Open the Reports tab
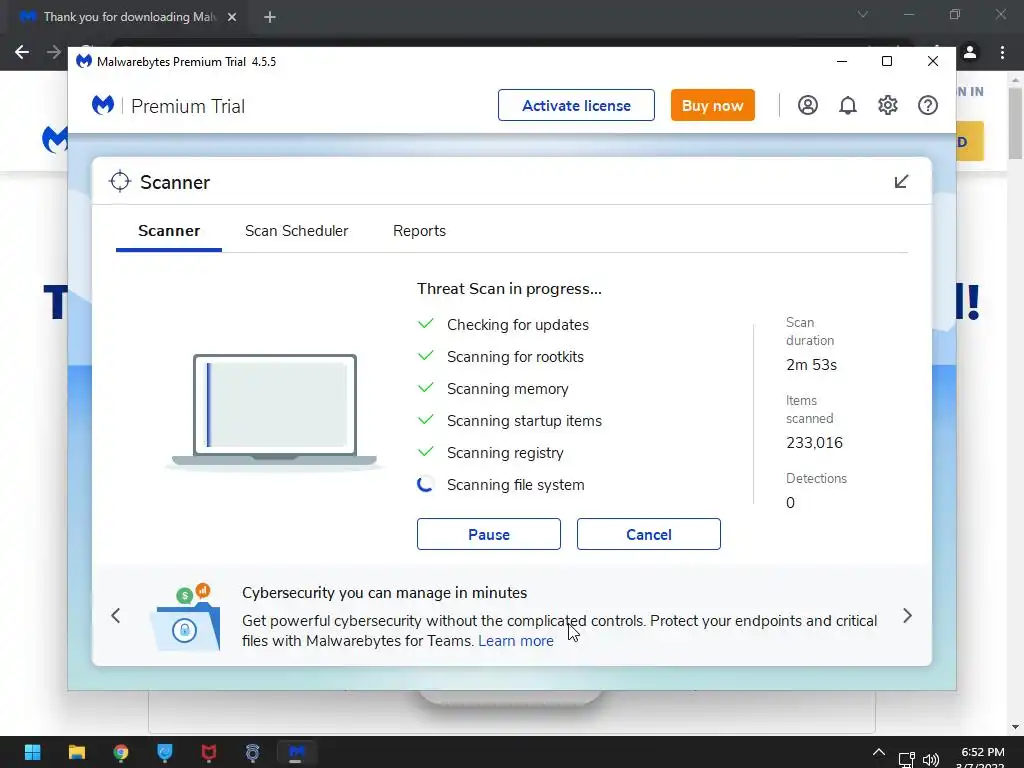 (419, 231)
